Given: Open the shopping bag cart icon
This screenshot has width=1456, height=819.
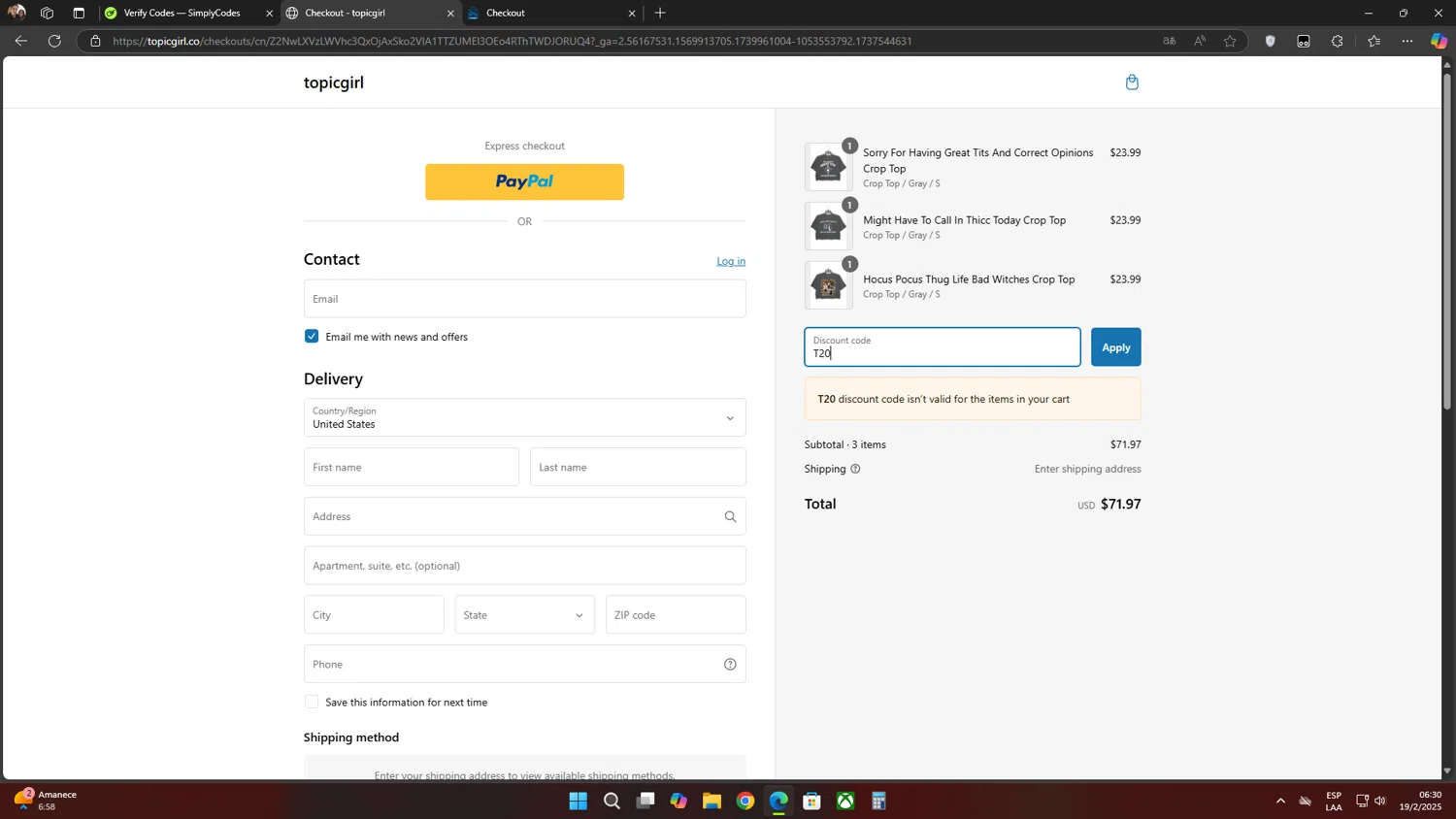Looking at the screenshot, I should point(1132,82).
